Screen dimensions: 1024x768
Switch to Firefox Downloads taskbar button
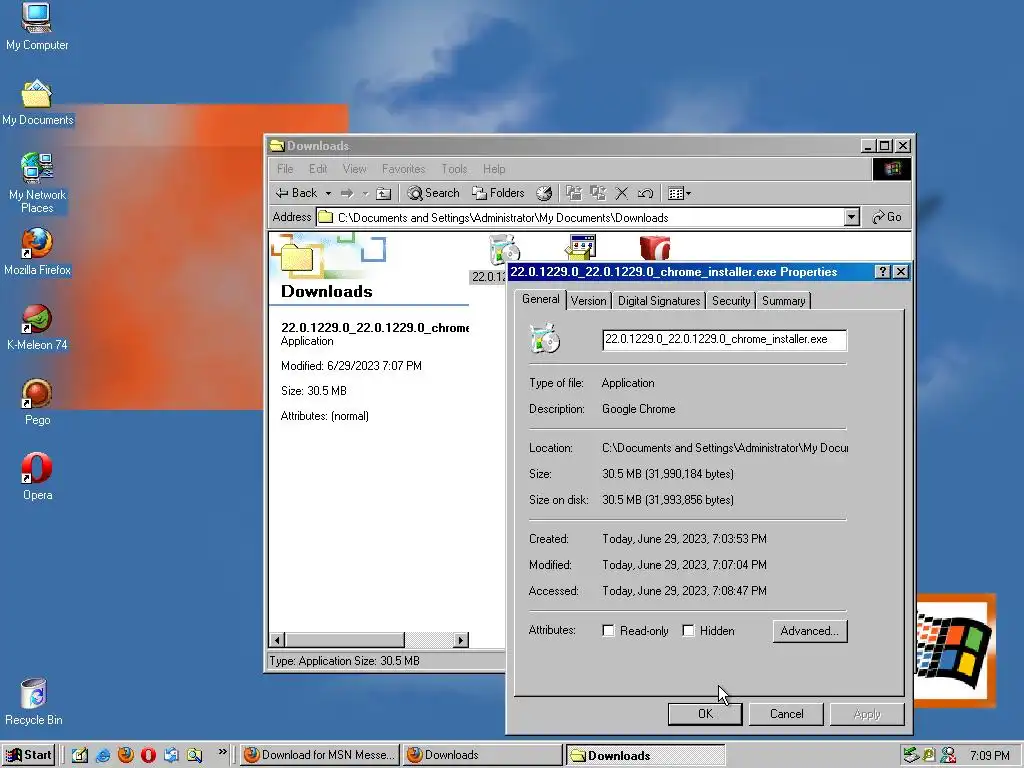coord(482,755)
